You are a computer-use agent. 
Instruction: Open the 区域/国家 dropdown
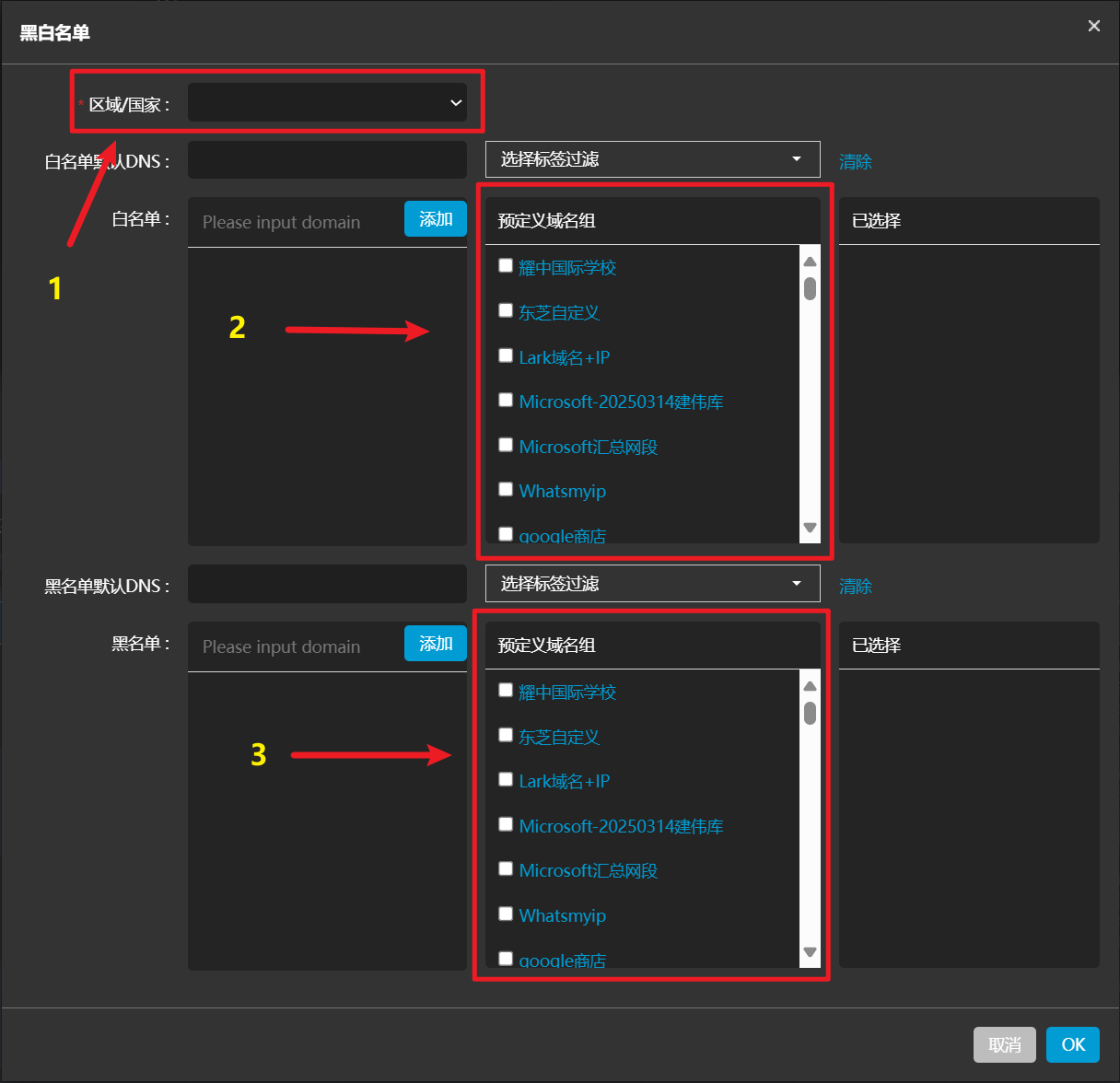tap(327, 103)
